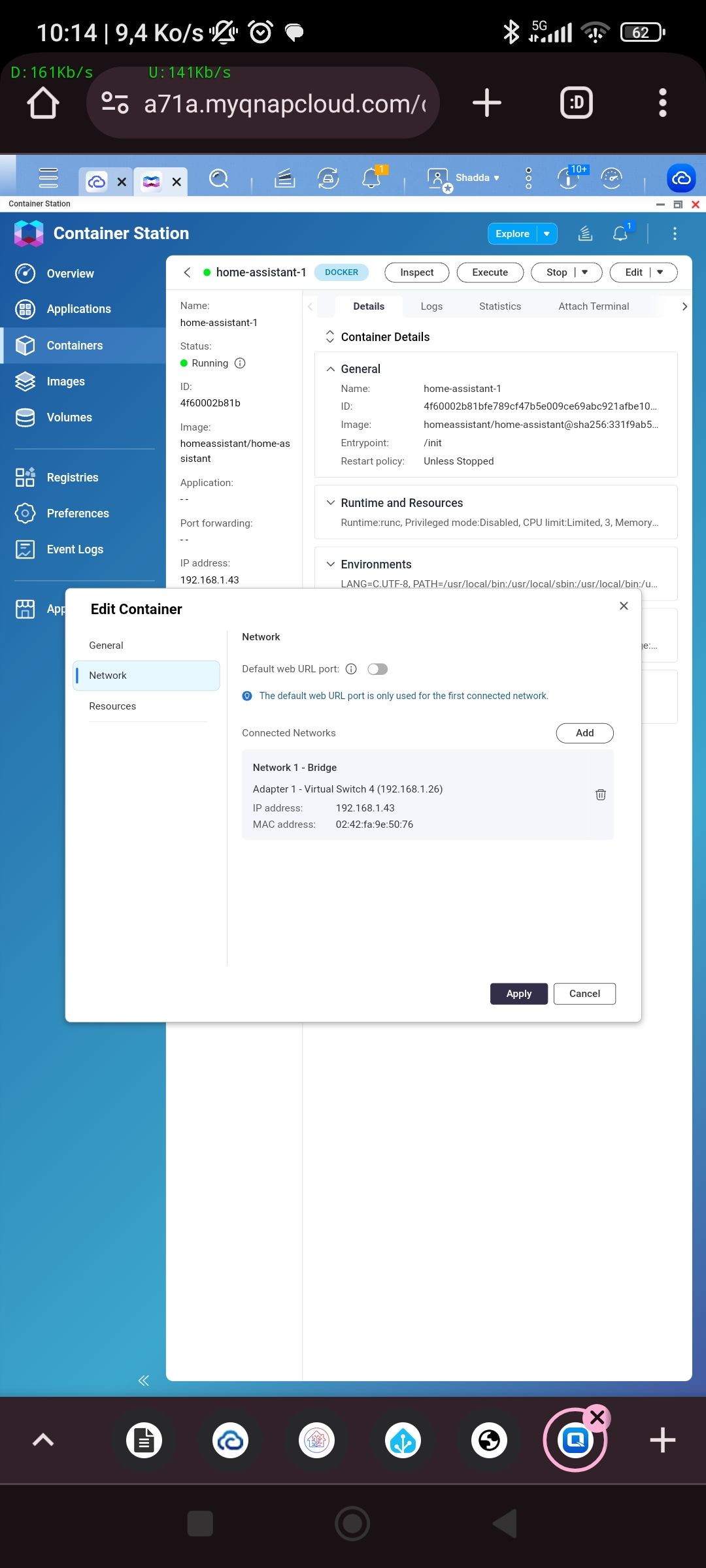
Task: Open QTS background tasks icon
Action: click(284, 178)
